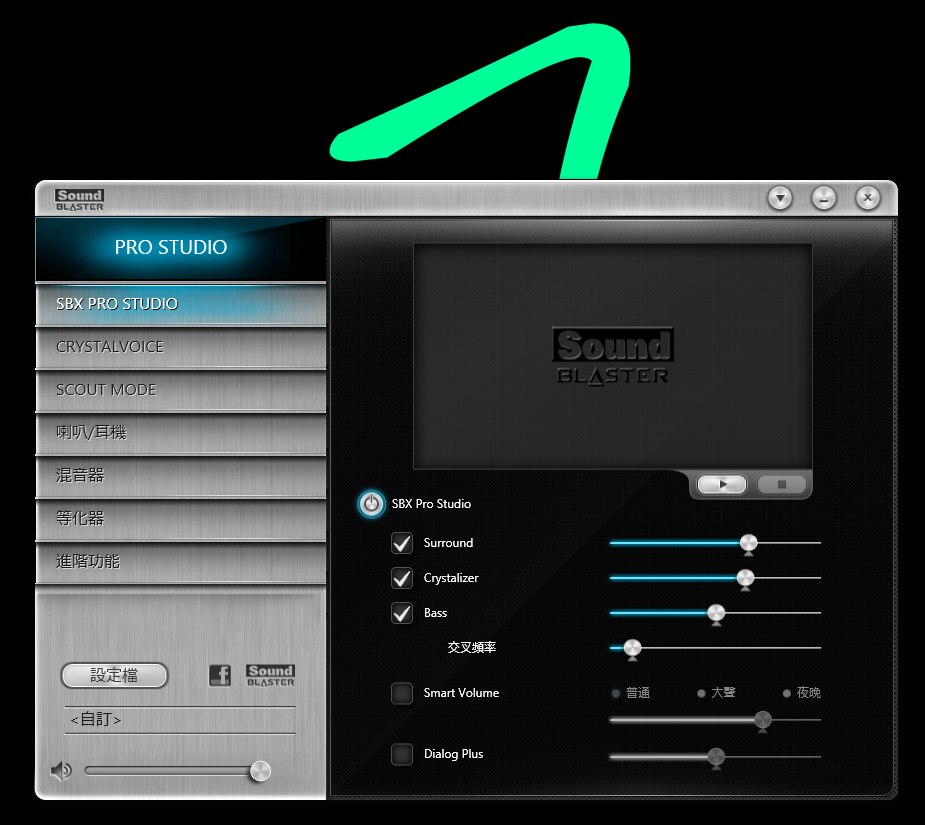
Task: Enable the Smart Volume checkbox
Action: coord(402,693)
